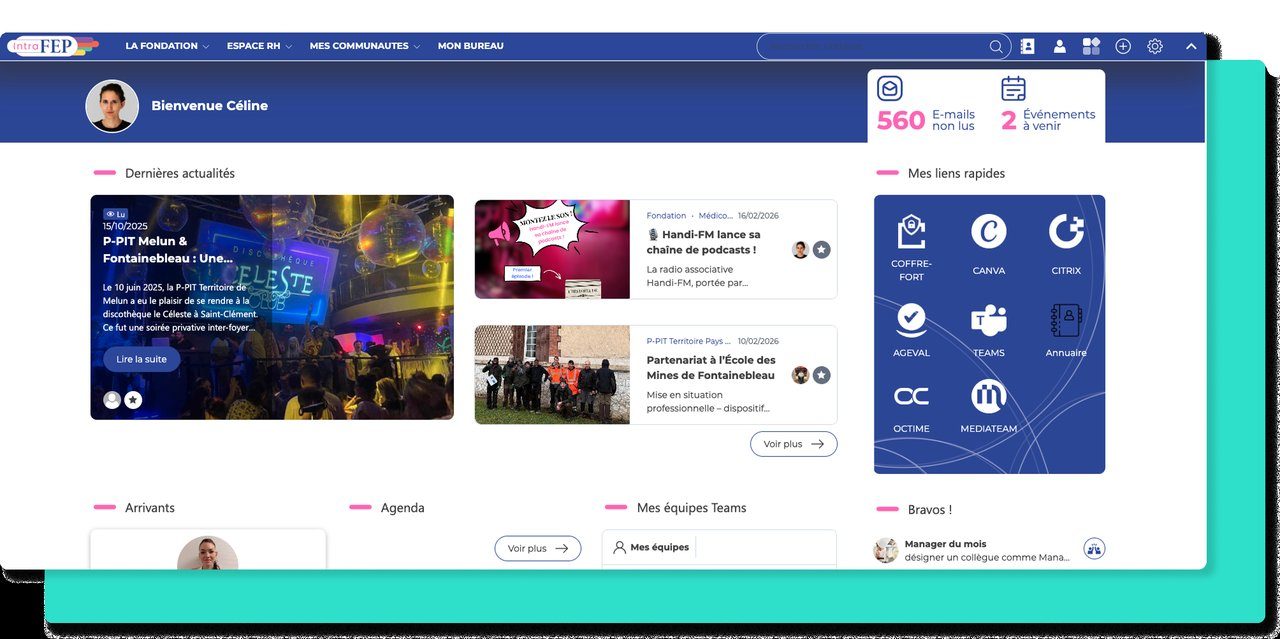Click the plus circle icon in top bar
This screenshot has height=639, width=1280.
1123,46
